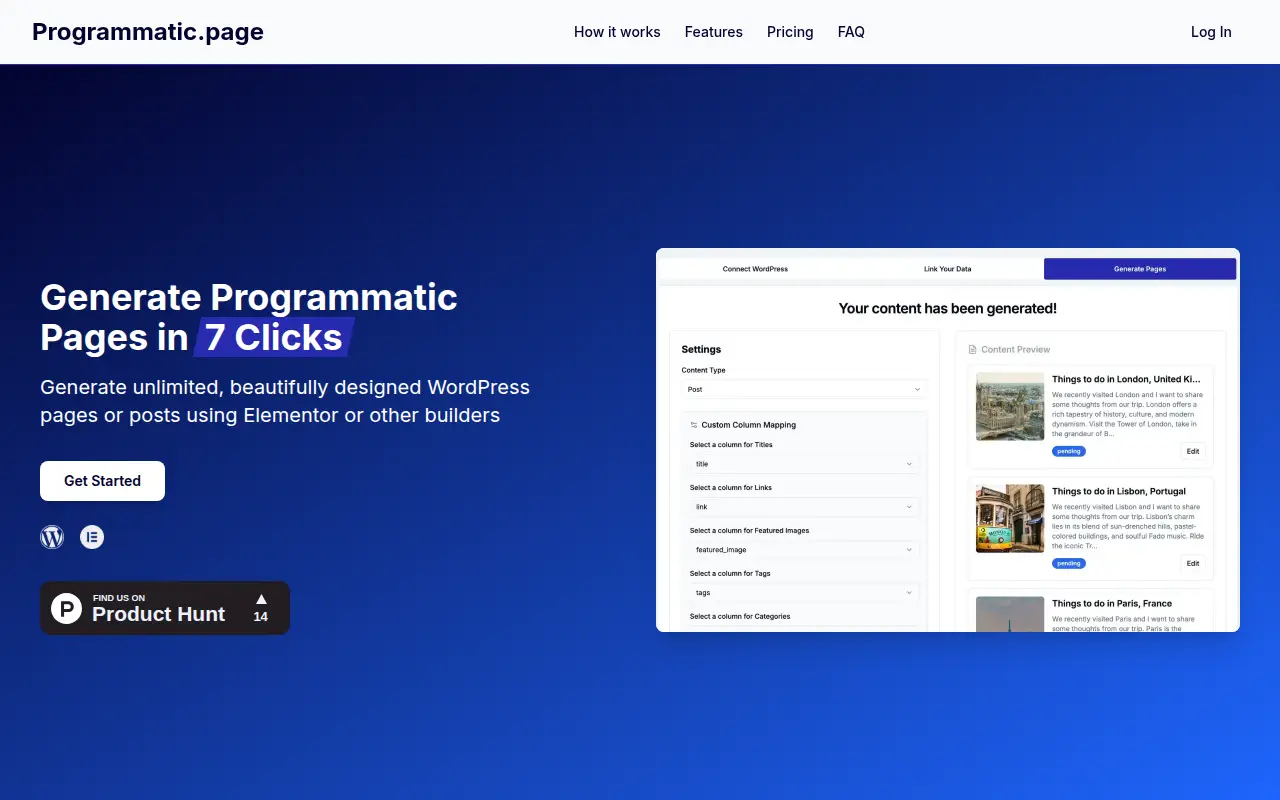Switch to the Link Your Data tab

point(947,269)
